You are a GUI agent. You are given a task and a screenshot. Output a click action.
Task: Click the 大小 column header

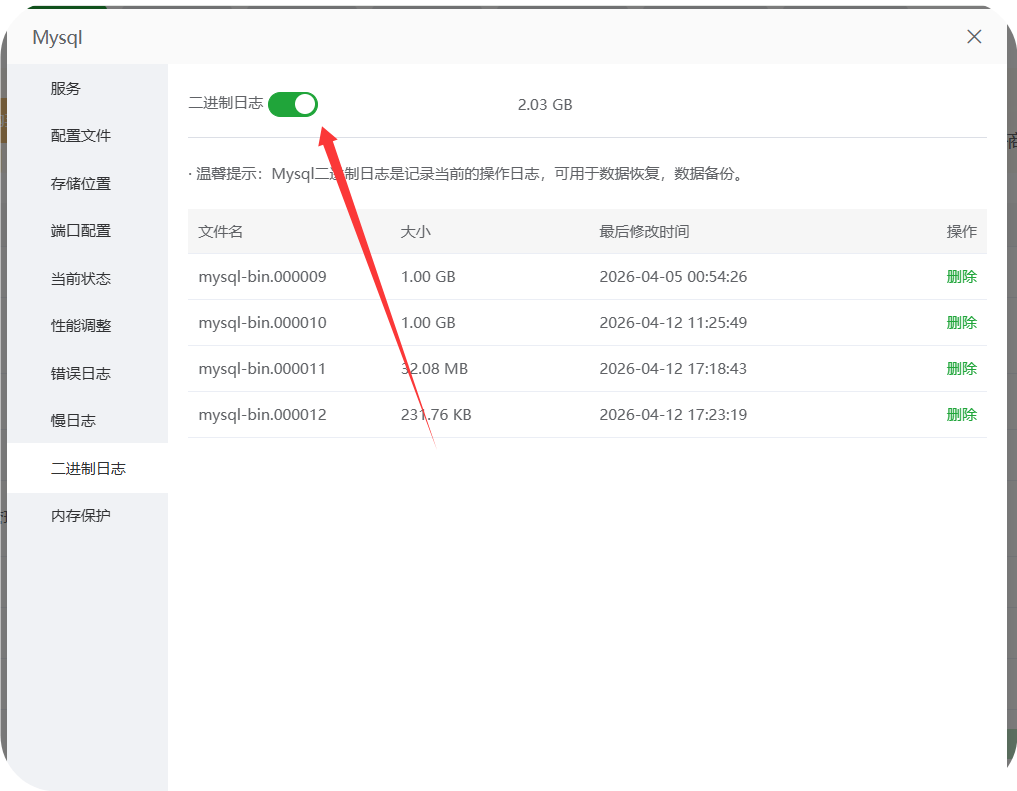(414, 231)
